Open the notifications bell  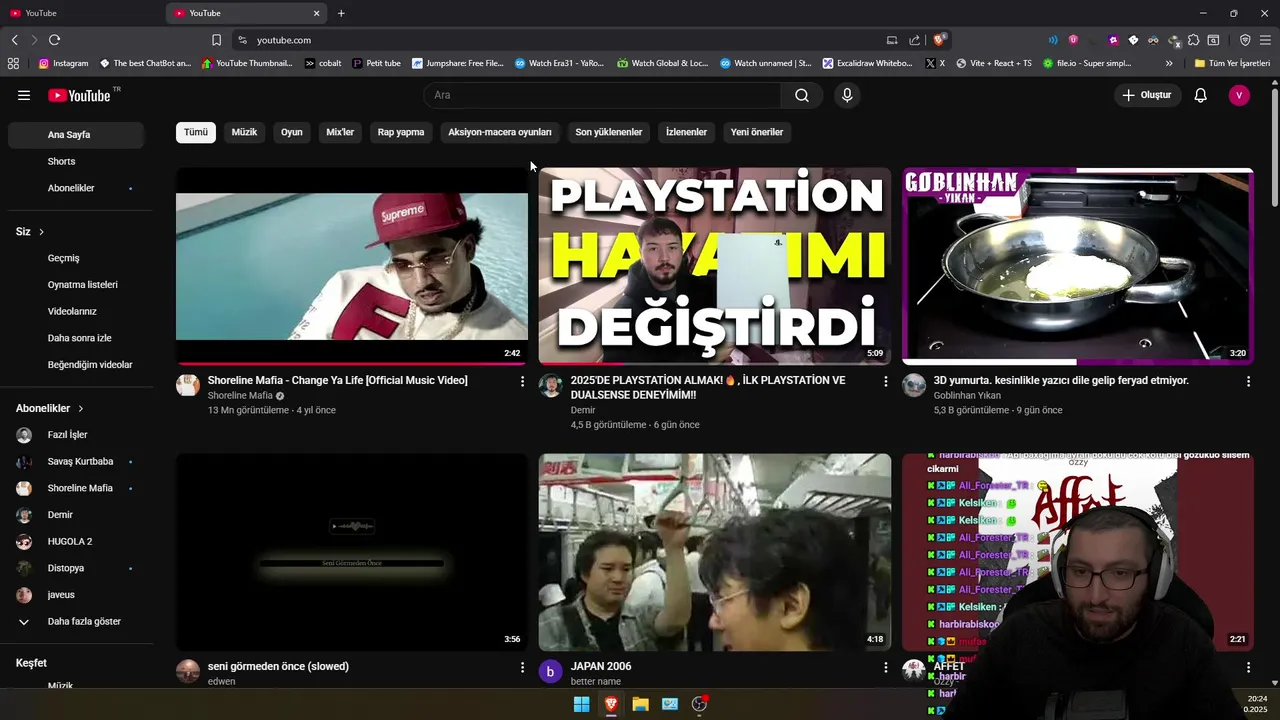[1200, 95]
